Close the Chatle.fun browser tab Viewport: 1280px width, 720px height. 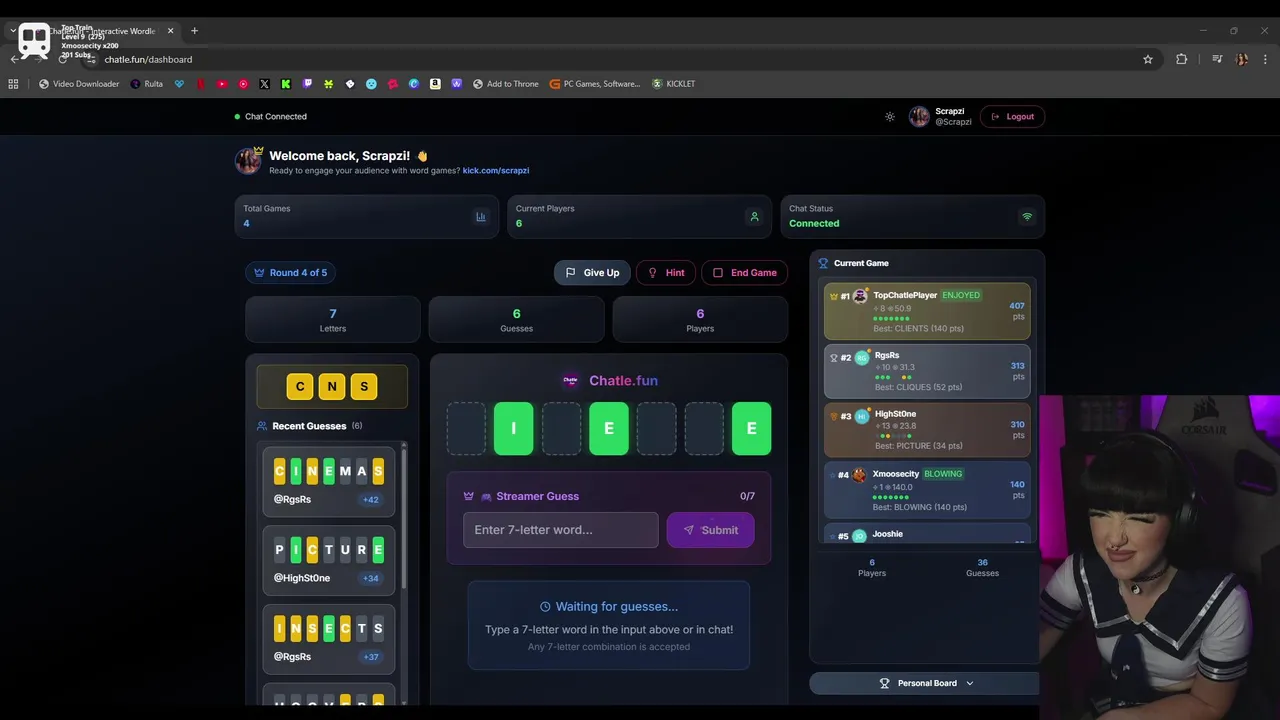[x=170, y=31]
